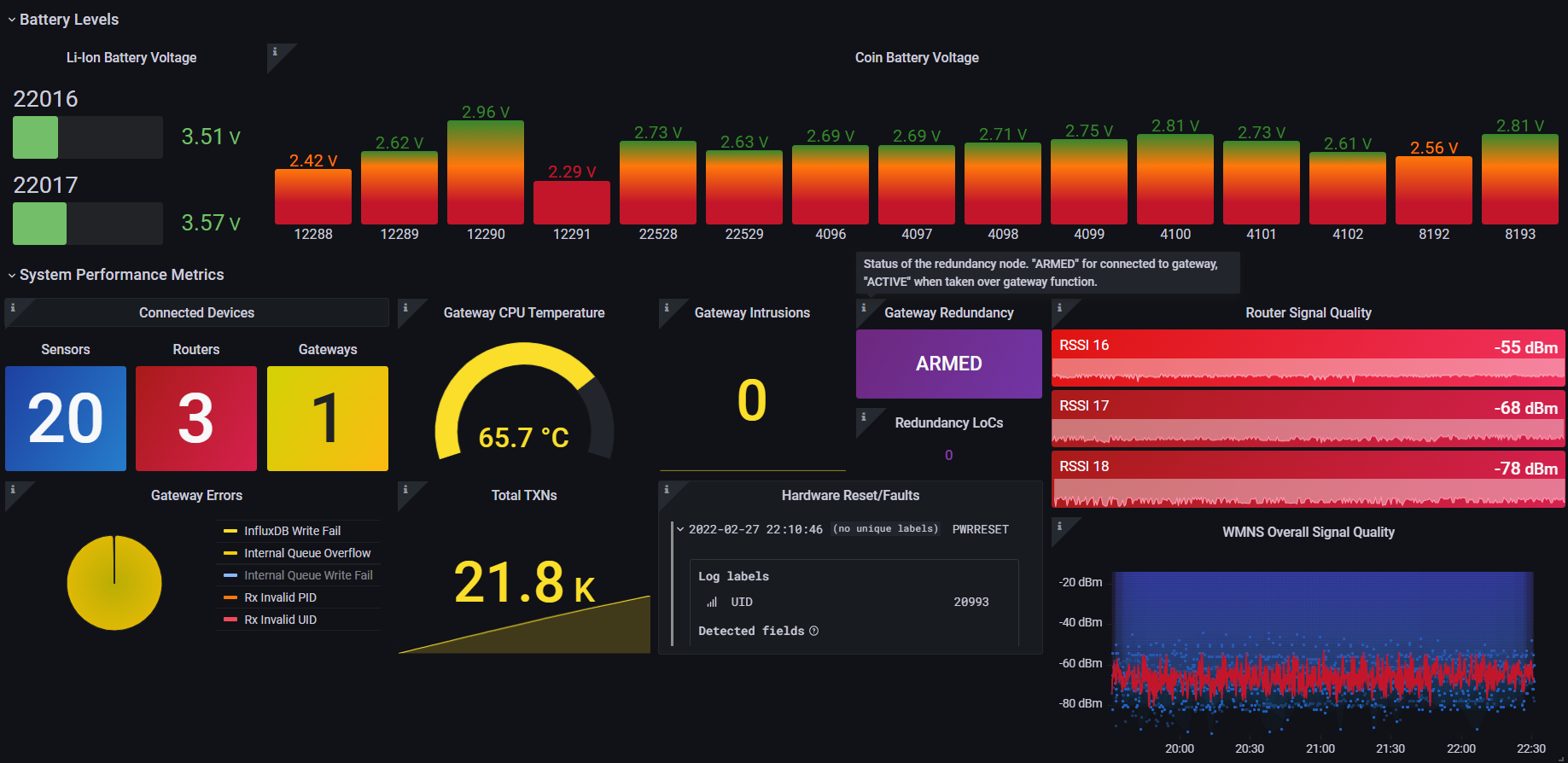The image size is (1568, 763).
Task: Click the info icon on Gateway CPU Temperature panel
Action: tap(405, 307)
